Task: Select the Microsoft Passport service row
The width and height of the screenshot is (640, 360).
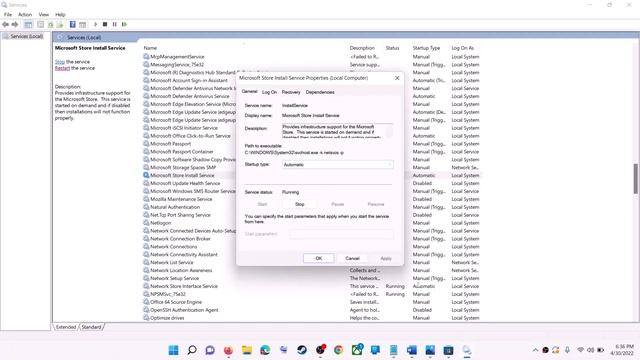Action: (x=171, y=144)
